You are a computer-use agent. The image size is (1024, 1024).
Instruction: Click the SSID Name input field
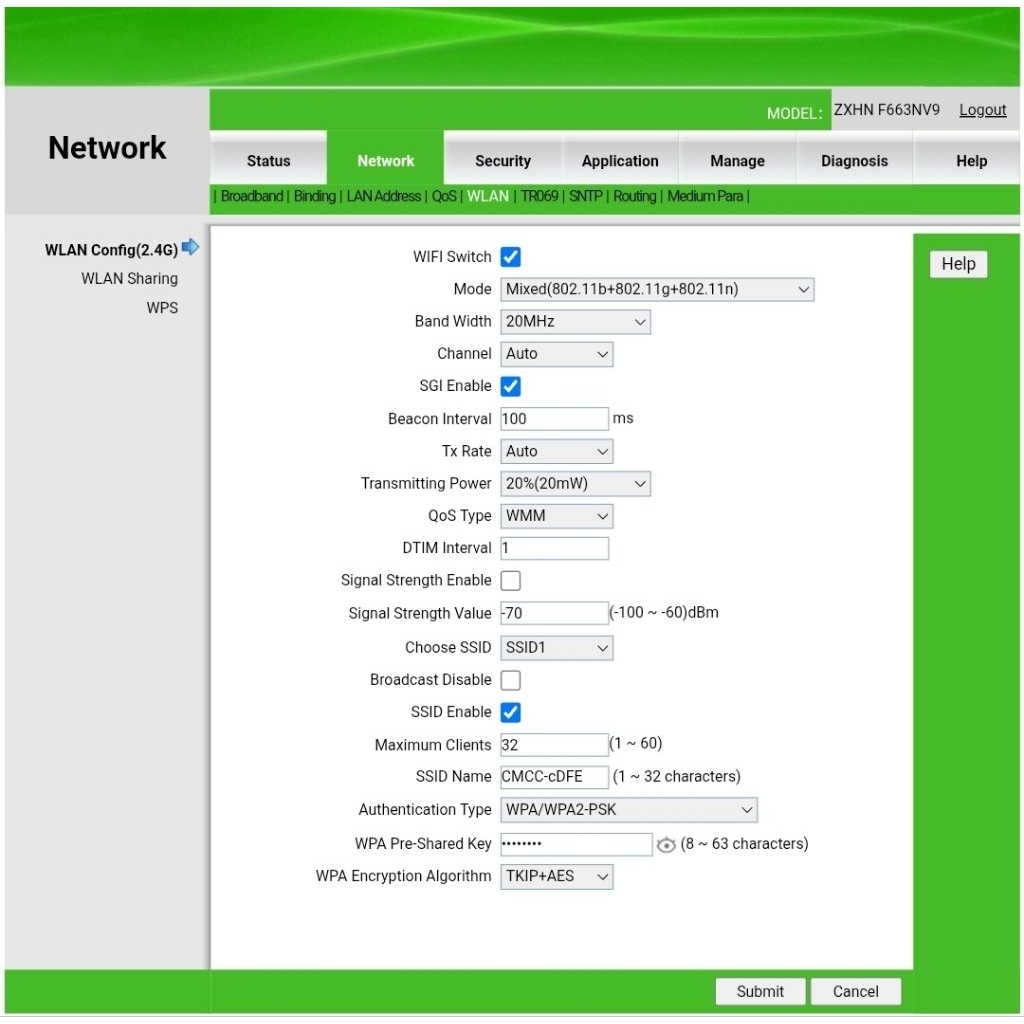554,776
